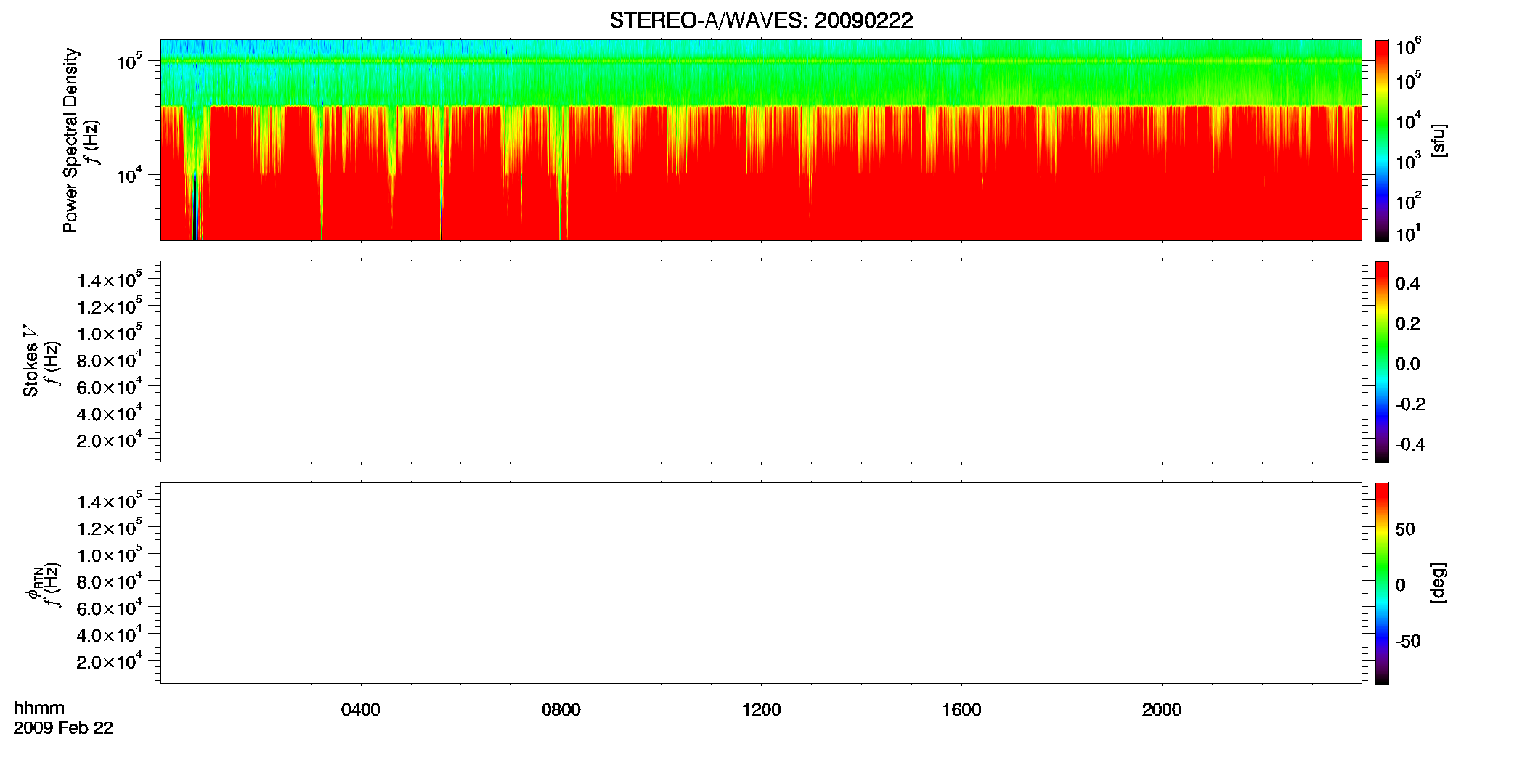Viewport: 1522px width, 784px height.
Task: Click the -0.2 label on Stokes colorbar
Action: (x=1410, y=404)
